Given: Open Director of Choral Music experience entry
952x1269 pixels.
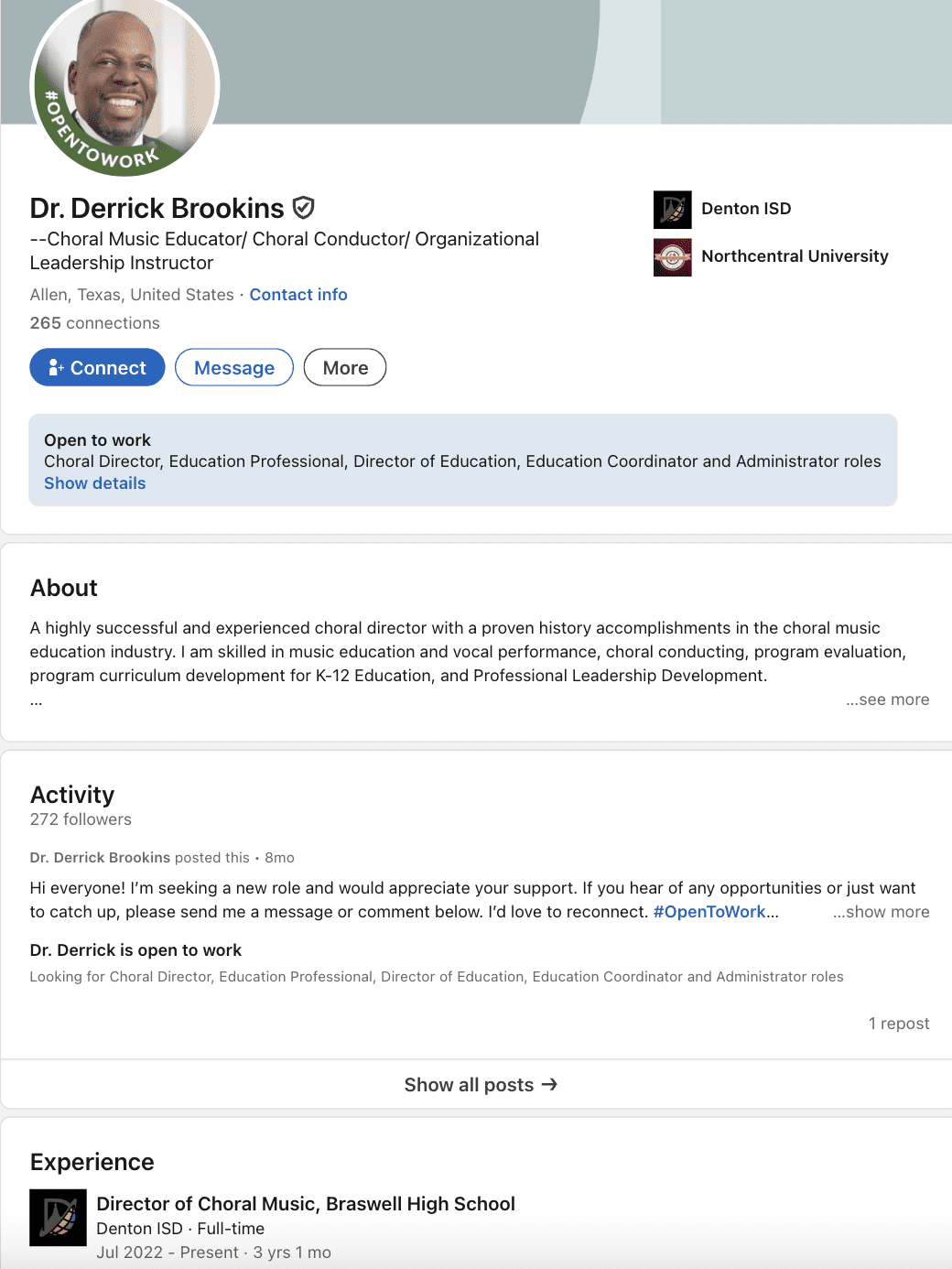Looking at the screenshot, I should pos(306,1204).
